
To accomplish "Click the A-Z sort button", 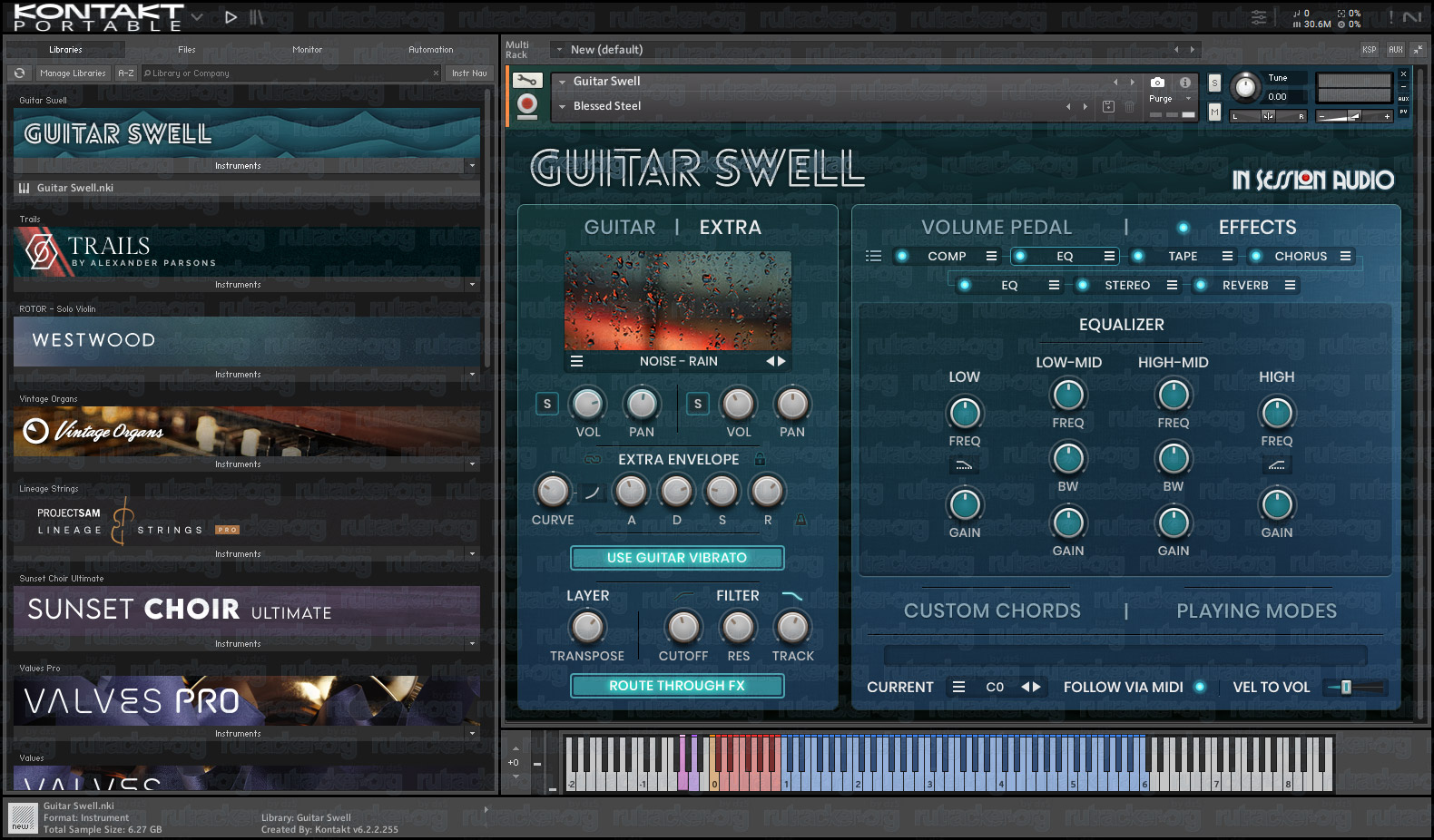I will [126, 73].
